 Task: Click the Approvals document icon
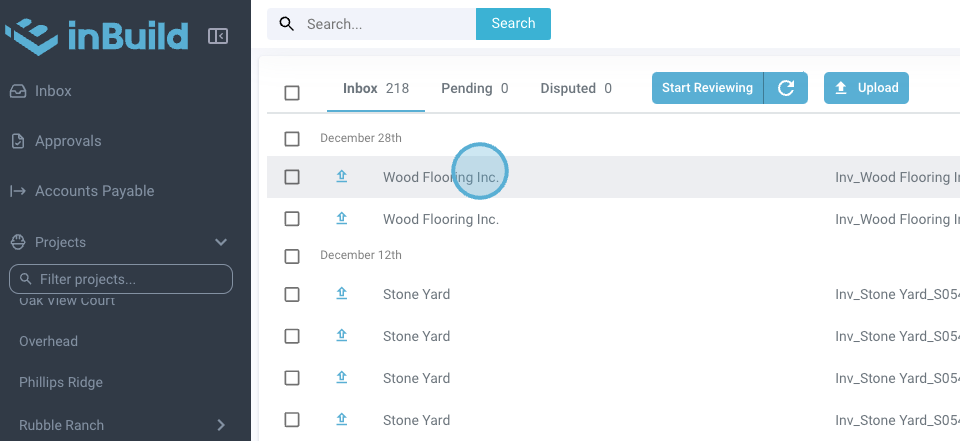(x=18, y=141)
